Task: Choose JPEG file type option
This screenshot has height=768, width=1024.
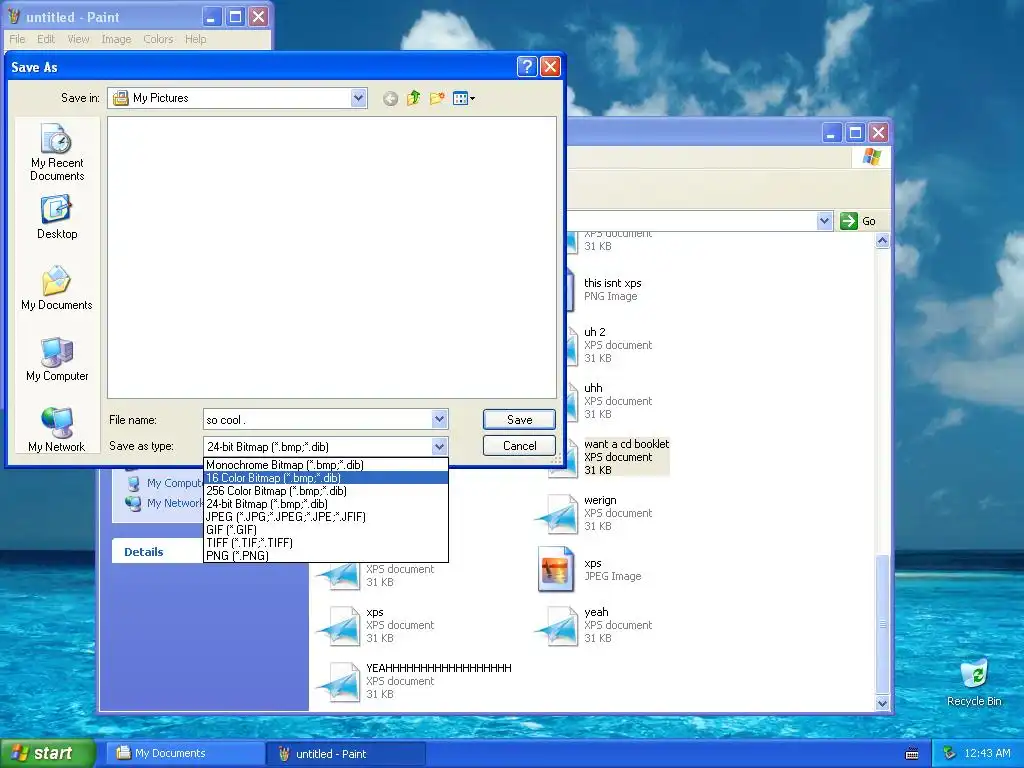Action: (326, 517)
